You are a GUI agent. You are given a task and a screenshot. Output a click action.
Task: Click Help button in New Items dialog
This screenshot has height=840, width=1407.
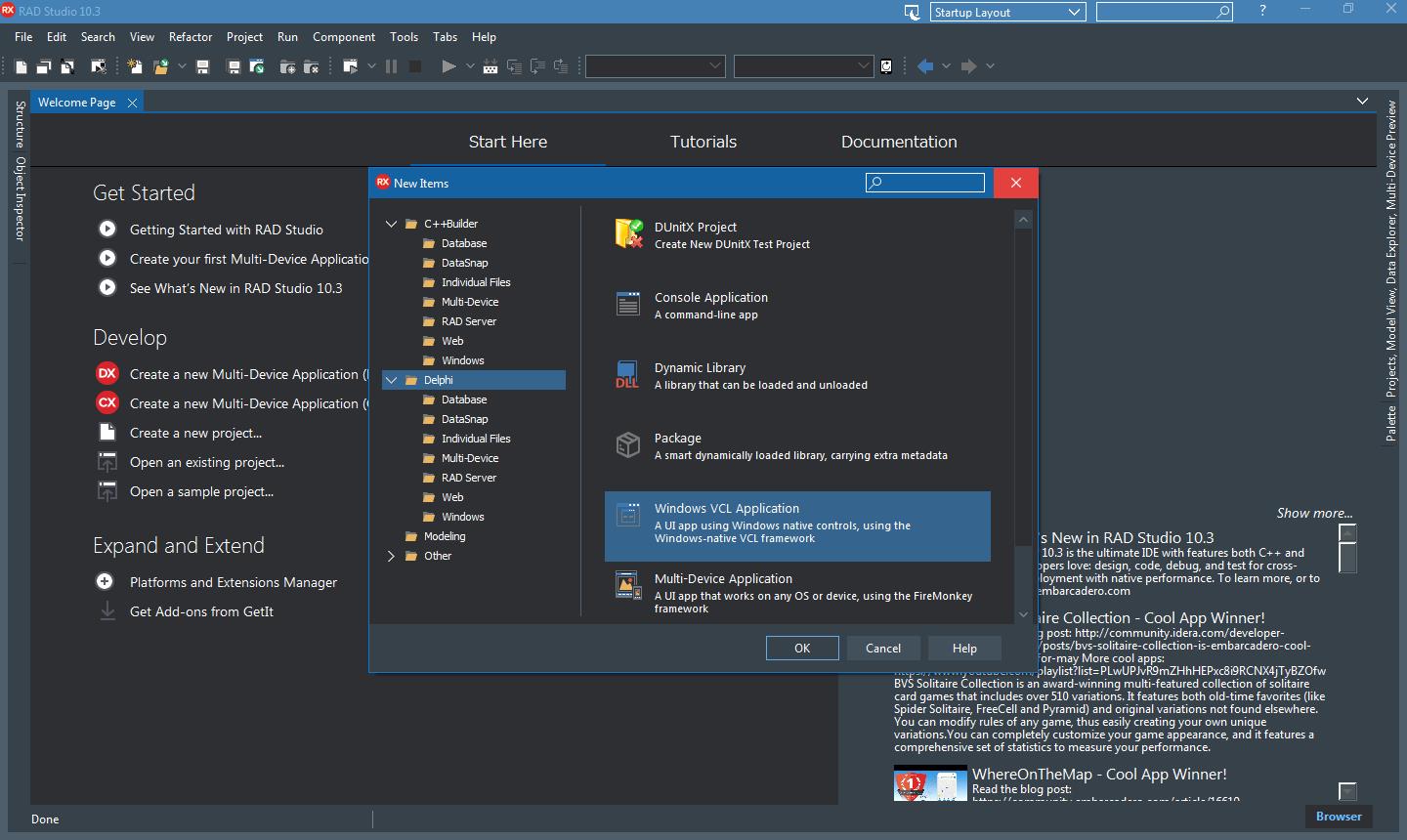coord(964,648)
